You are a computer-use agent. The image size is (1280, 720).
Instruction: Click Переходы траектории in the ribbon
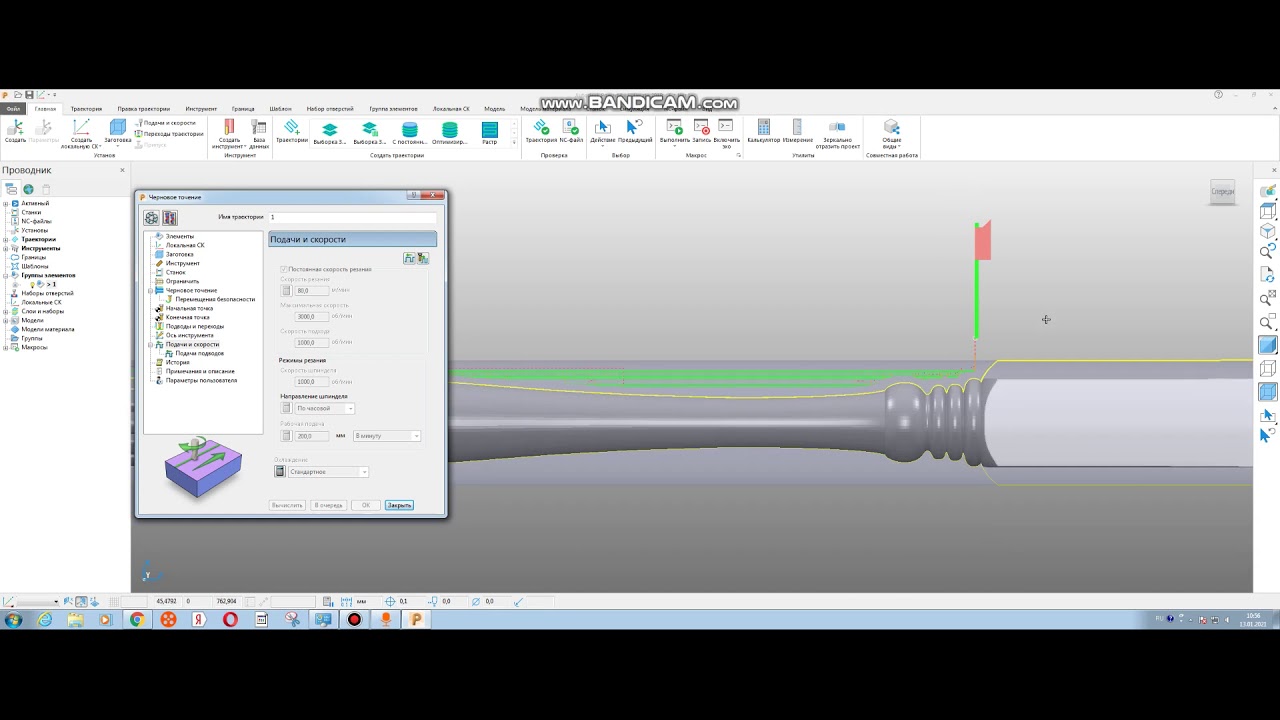(x=169, y=134)
